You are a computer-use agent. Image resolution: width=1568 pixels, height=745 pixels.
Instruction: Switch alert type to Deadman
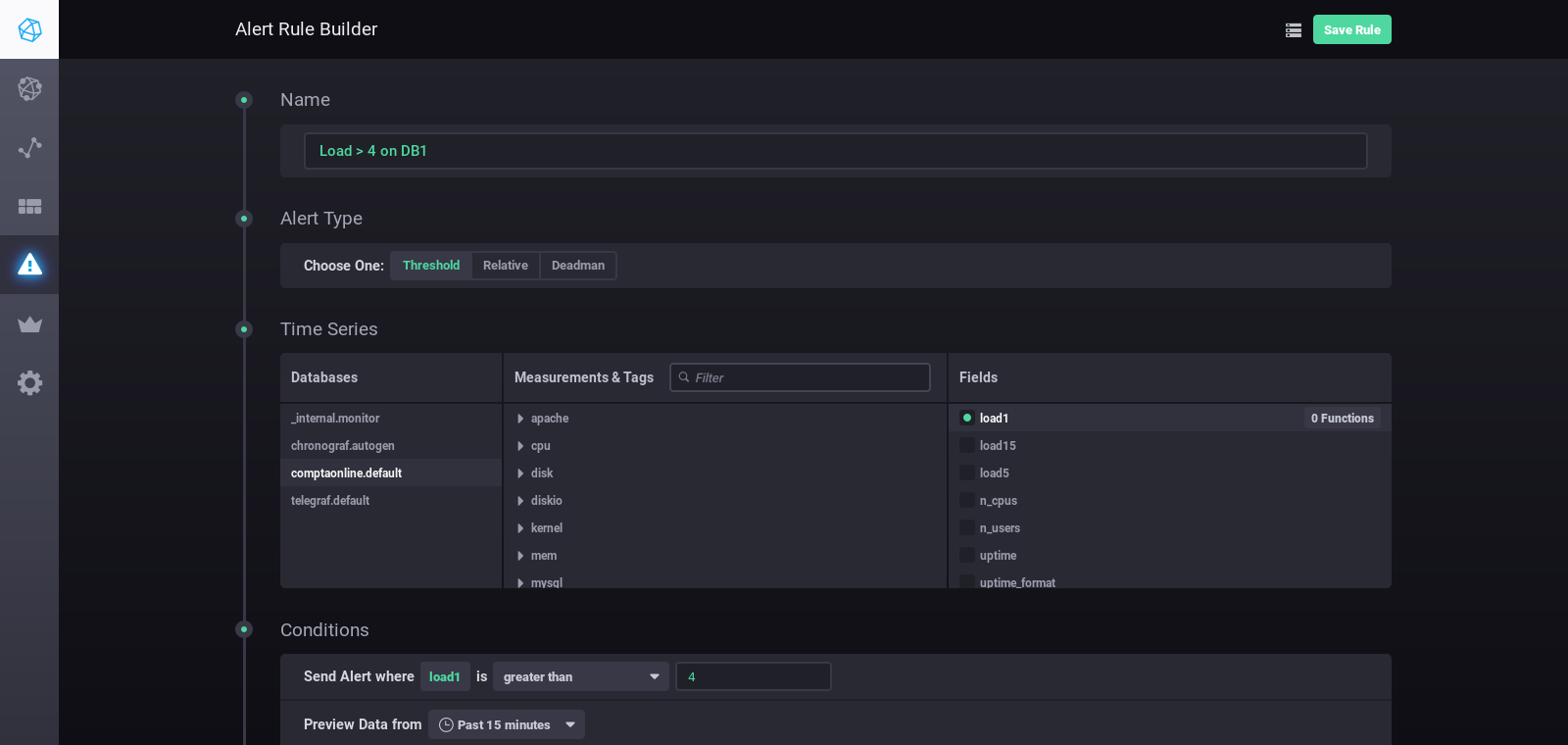pyautogui.click(x=577, y=266)
